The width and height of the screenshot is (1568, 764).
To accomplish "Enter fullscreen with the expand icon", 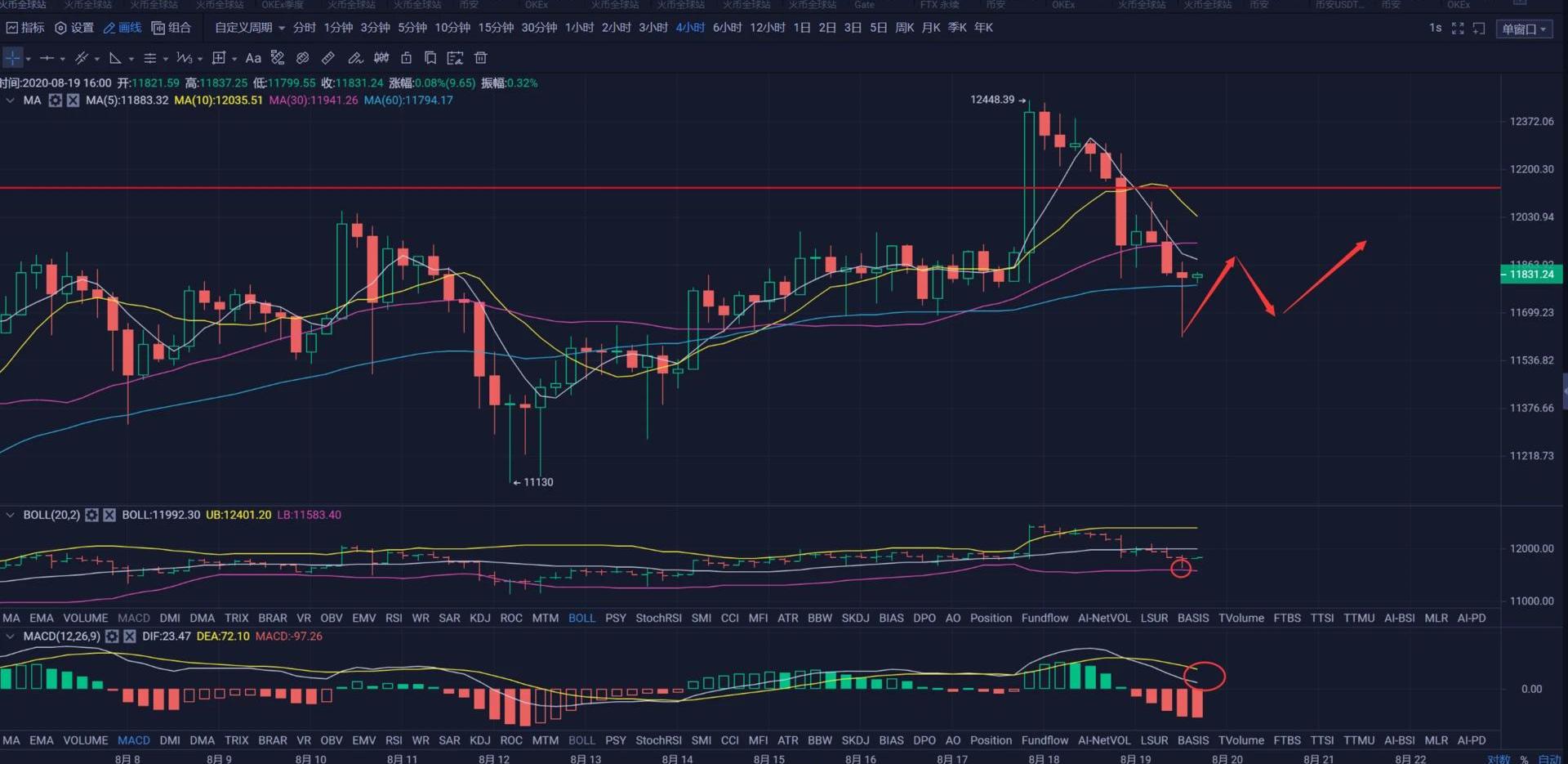I will coord(1458,29).
